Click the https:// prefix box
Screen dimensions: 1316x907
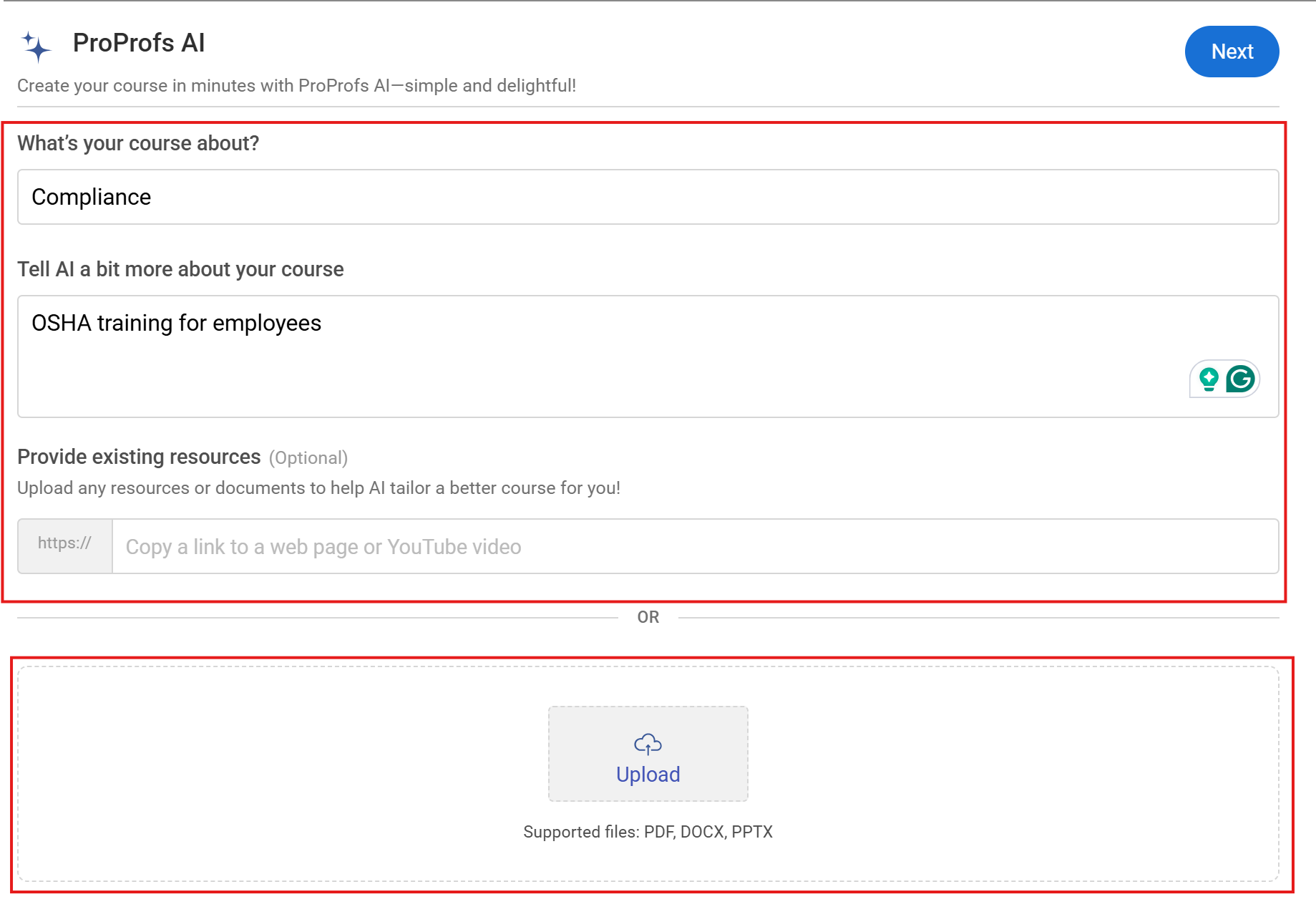(65, 546)
